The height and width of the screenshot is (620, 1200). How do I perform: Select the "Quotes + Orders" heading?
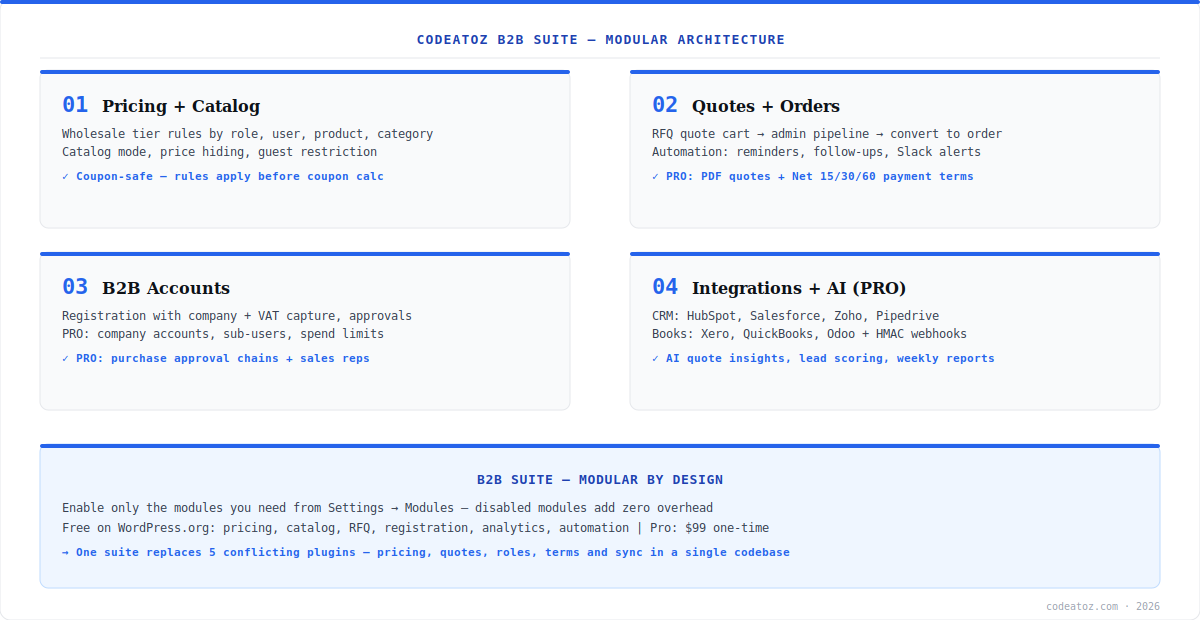pos(766,106)
